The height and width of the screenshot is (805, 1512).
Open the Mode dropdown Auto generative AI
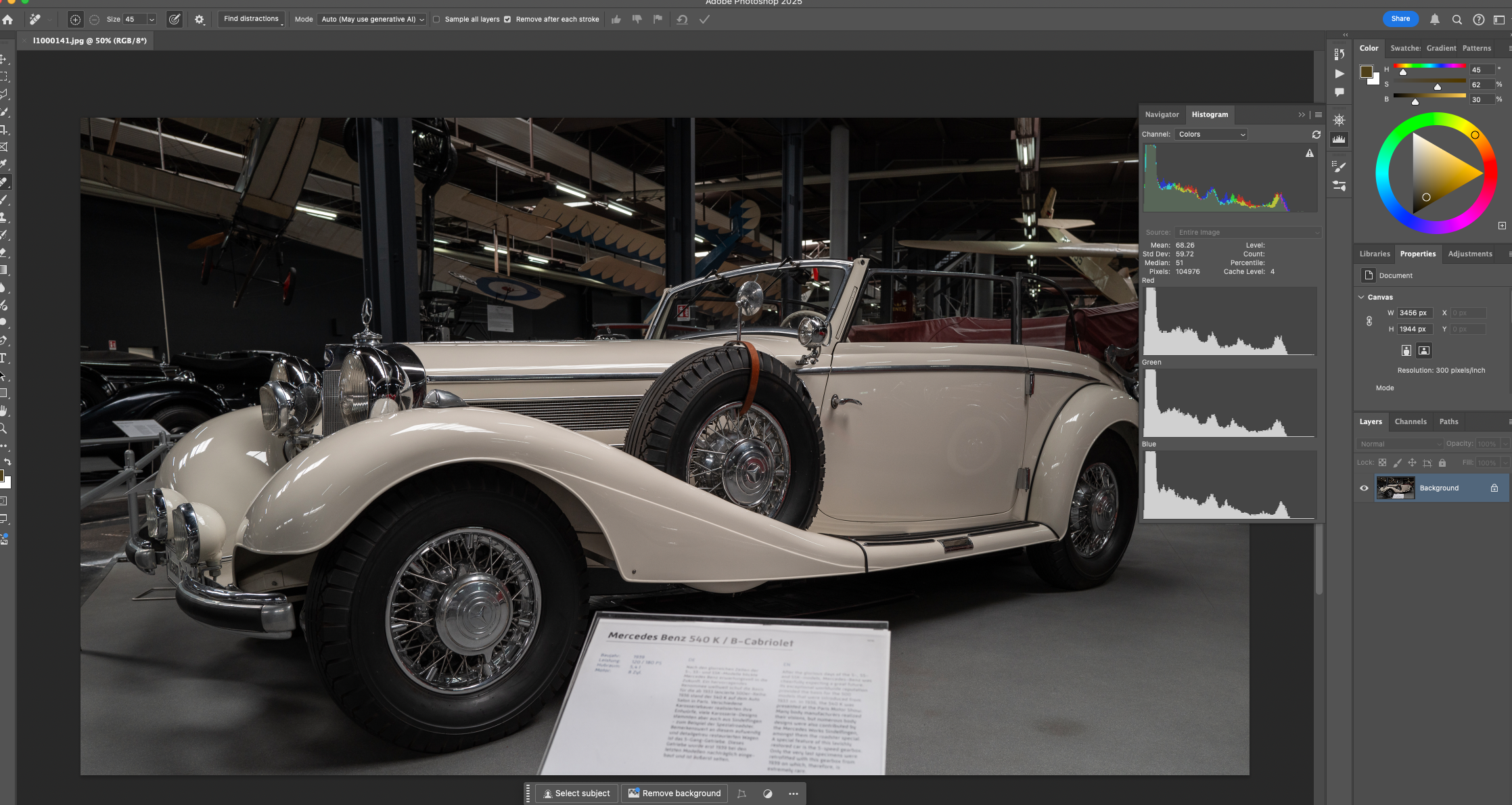tap(372, 20)
